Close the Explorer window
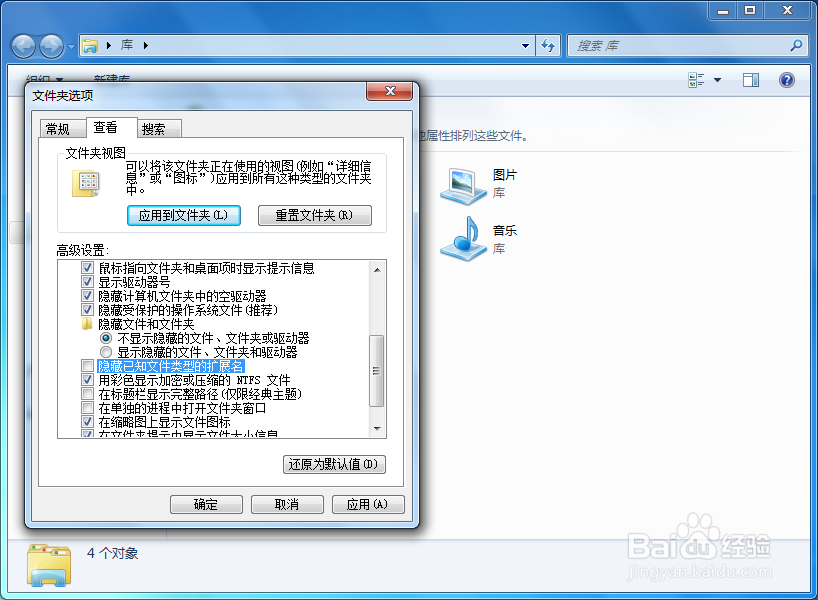818x600 pixels. (x=787, y=10)
